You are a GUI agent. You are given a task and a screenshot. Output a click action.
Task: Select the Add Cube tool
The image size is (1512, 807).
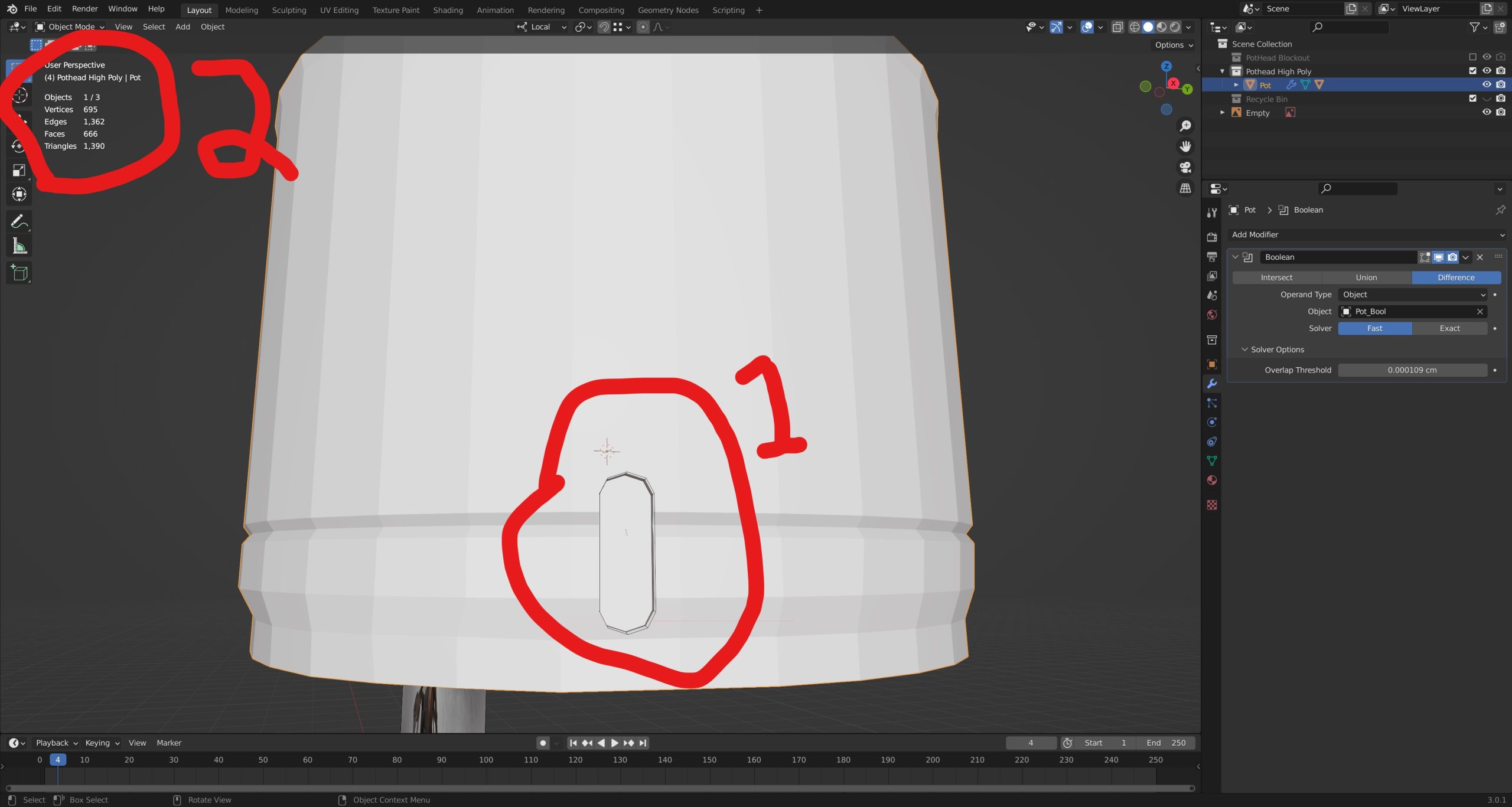19,273
